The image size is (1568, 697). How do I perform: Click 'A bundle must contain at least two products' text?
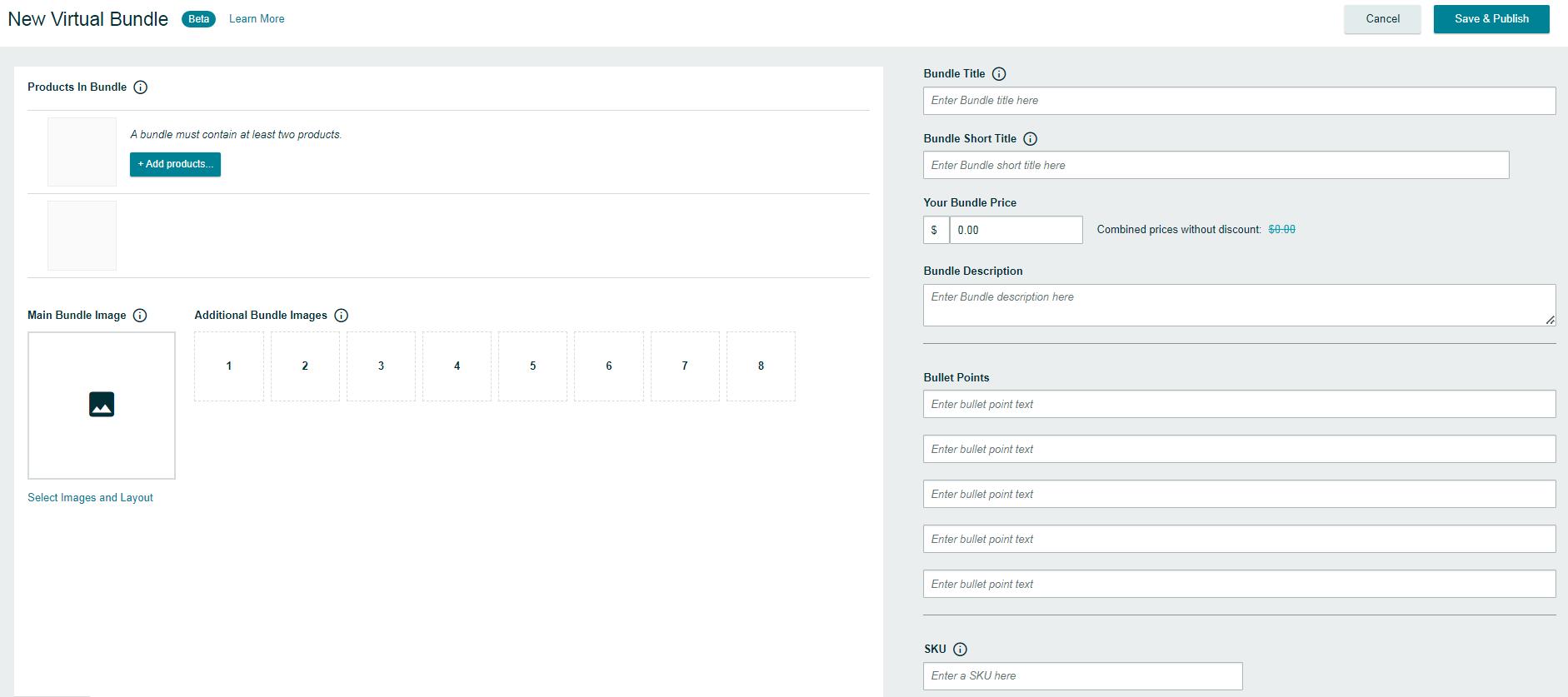pos(236,135)
